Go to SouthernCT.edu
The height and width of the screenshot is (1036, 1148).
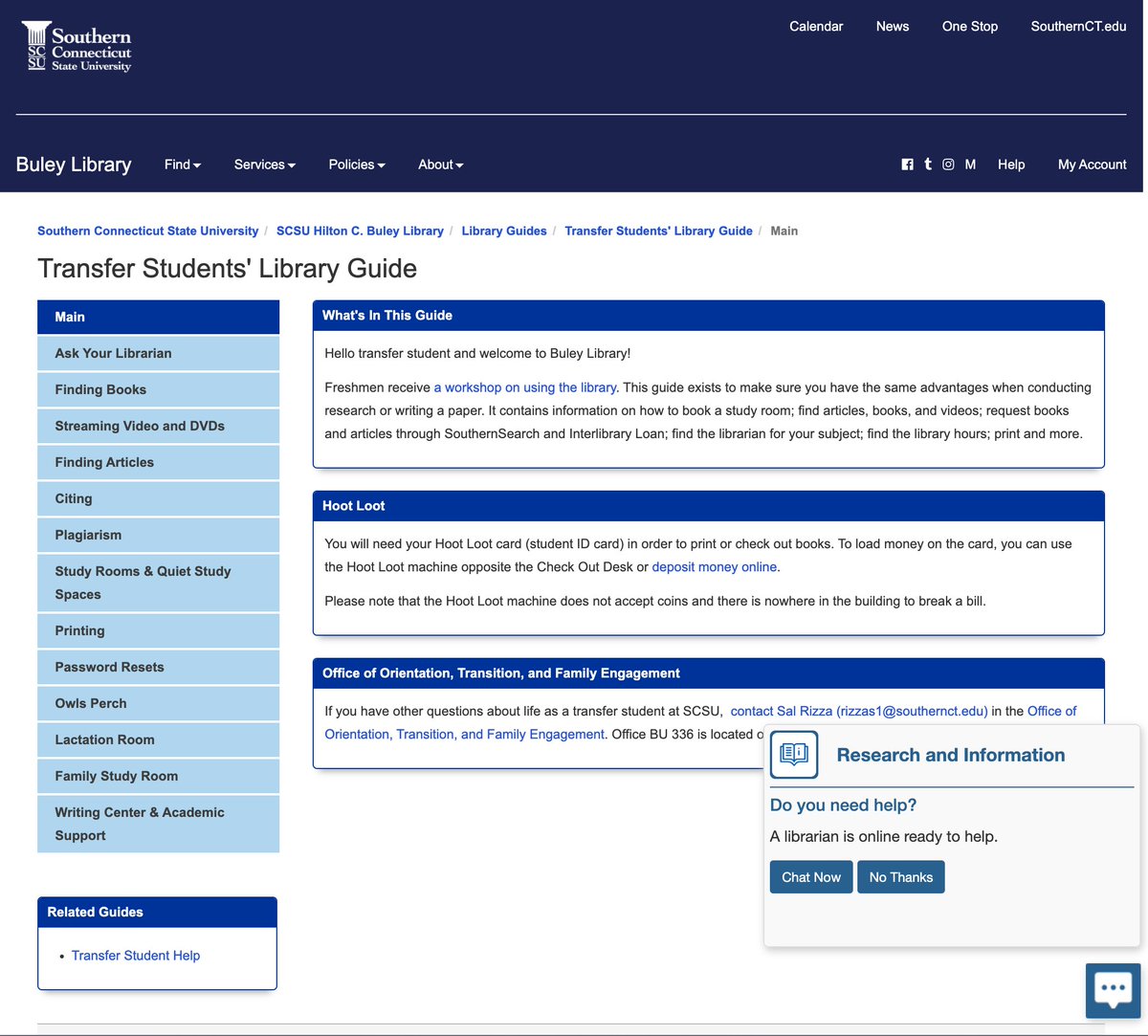[x=1078, y=27]
